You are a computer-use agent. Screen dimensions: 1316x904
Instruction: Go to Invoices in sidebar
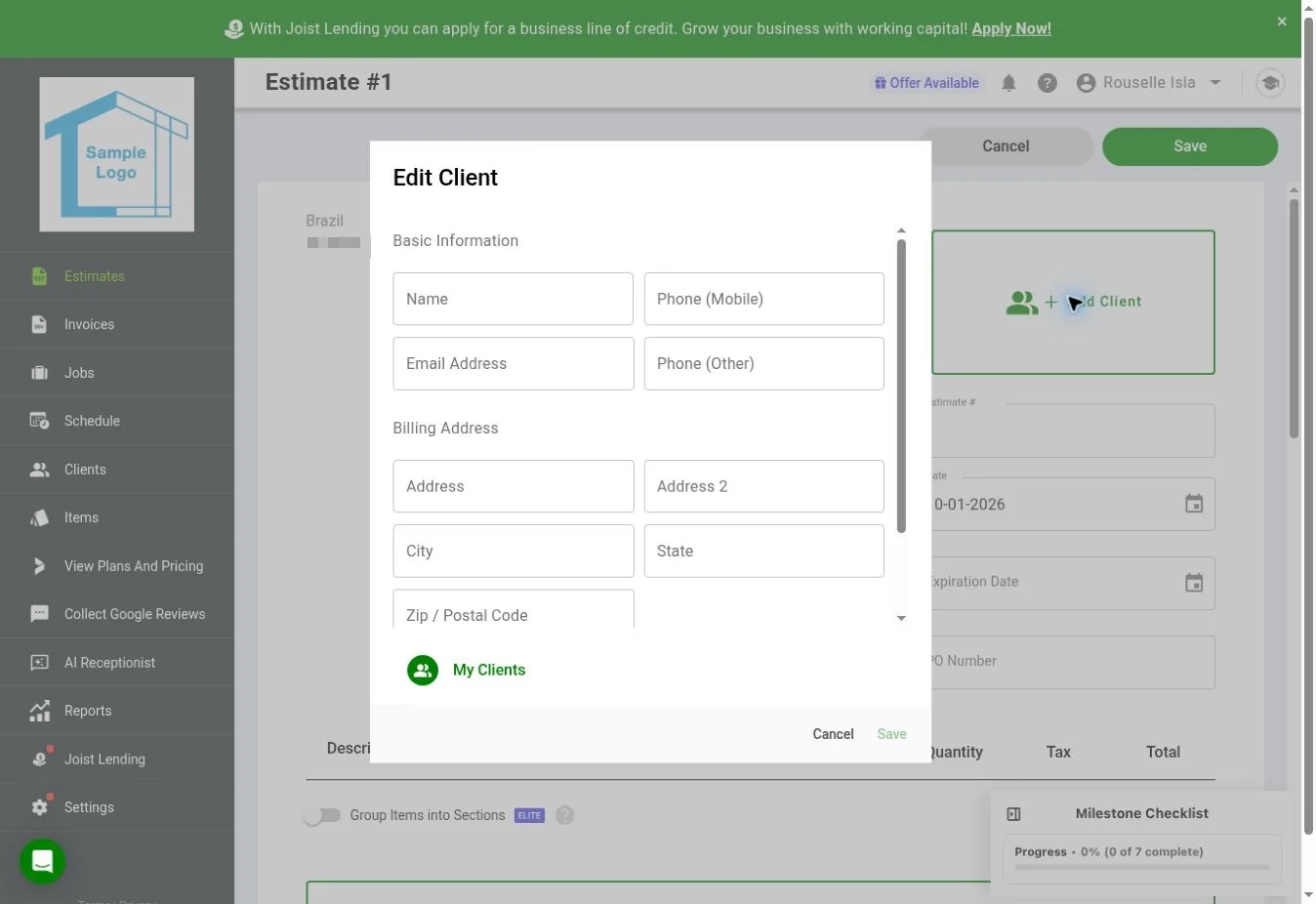click(117, 324)
